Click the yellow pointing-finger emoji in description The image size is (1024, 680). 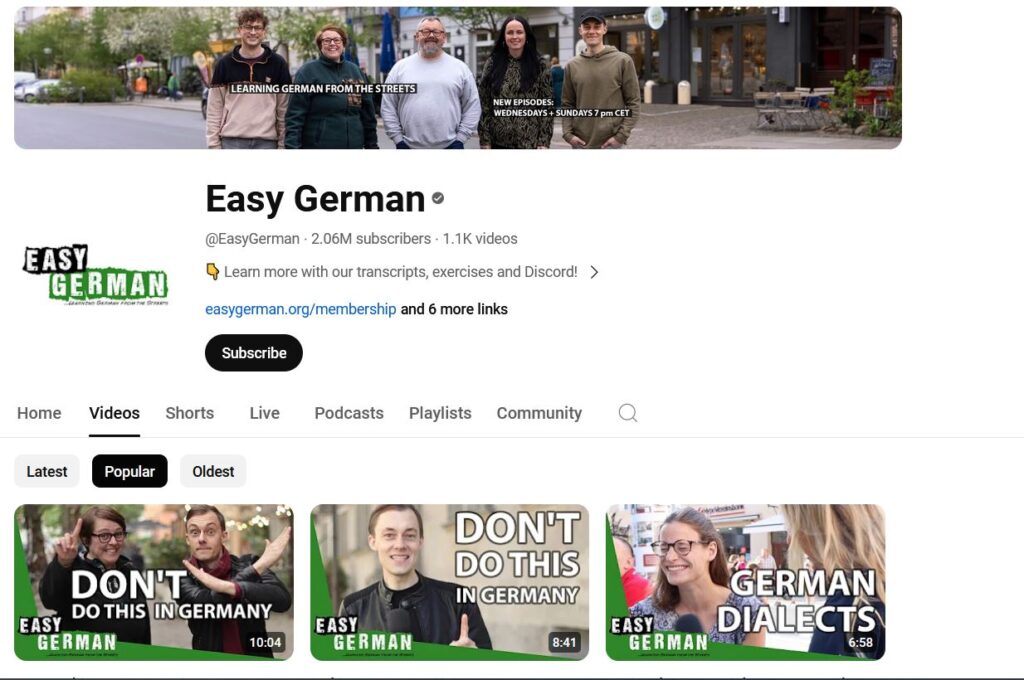point(210,271)
